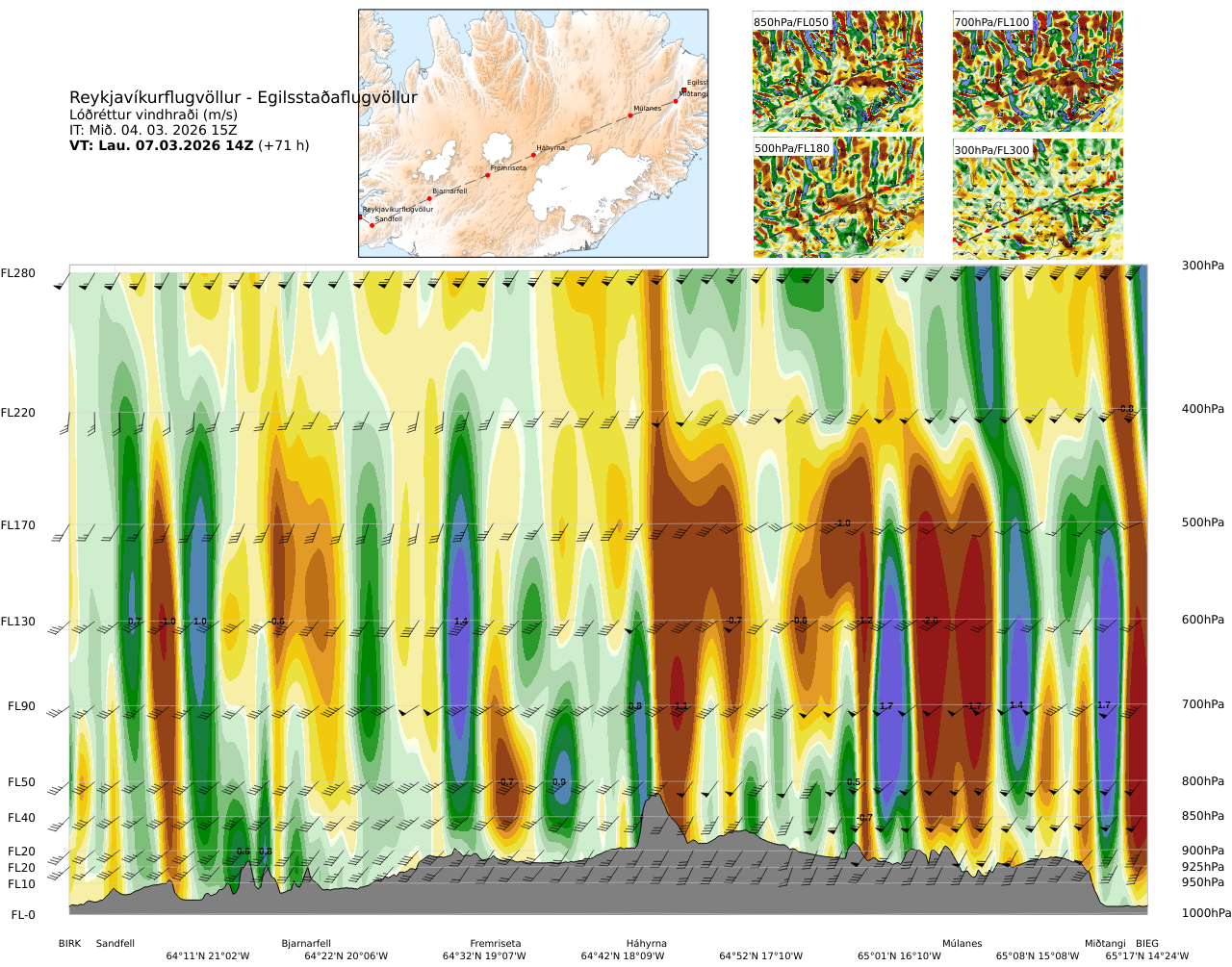Click the 925hPa pressure label

tap(1203, 867)
